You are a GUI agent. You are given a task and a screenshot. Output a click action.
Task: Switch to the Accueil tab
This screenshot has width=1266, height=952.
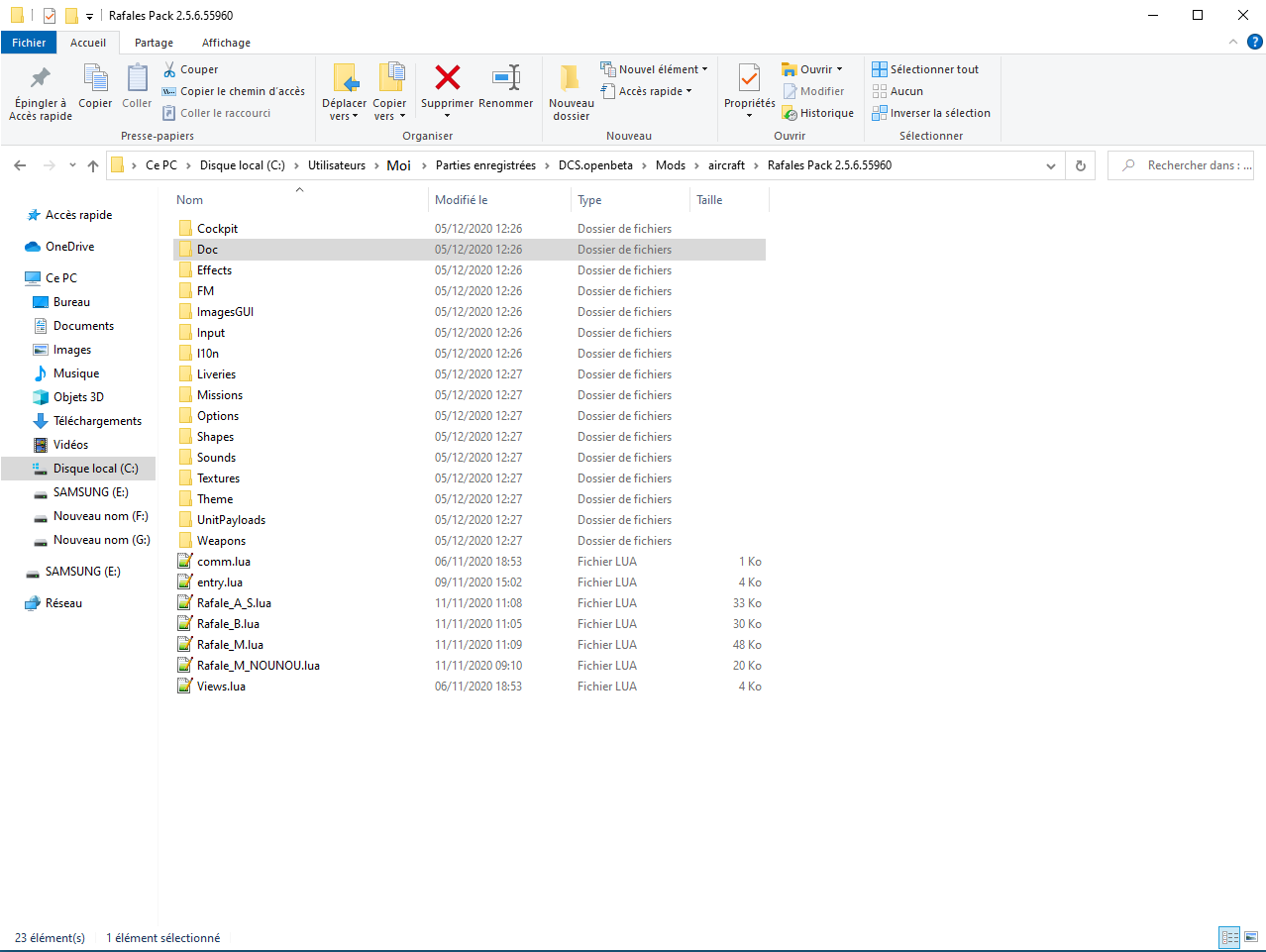click(88, 43)
